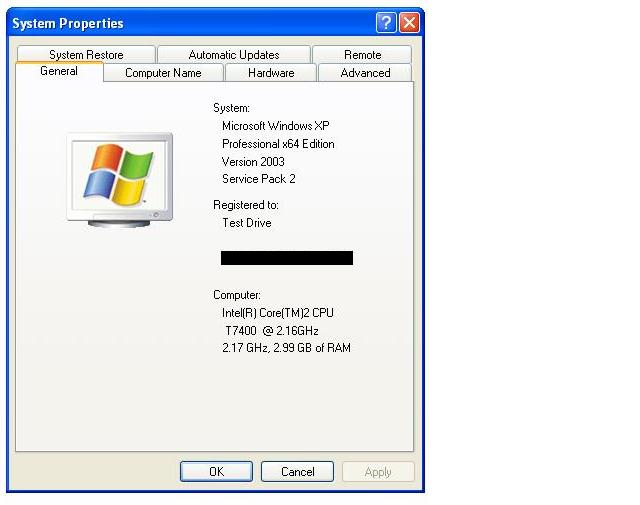Confirm with the OK button
Viewport: 640px width, 505px height.
(216, 472)
